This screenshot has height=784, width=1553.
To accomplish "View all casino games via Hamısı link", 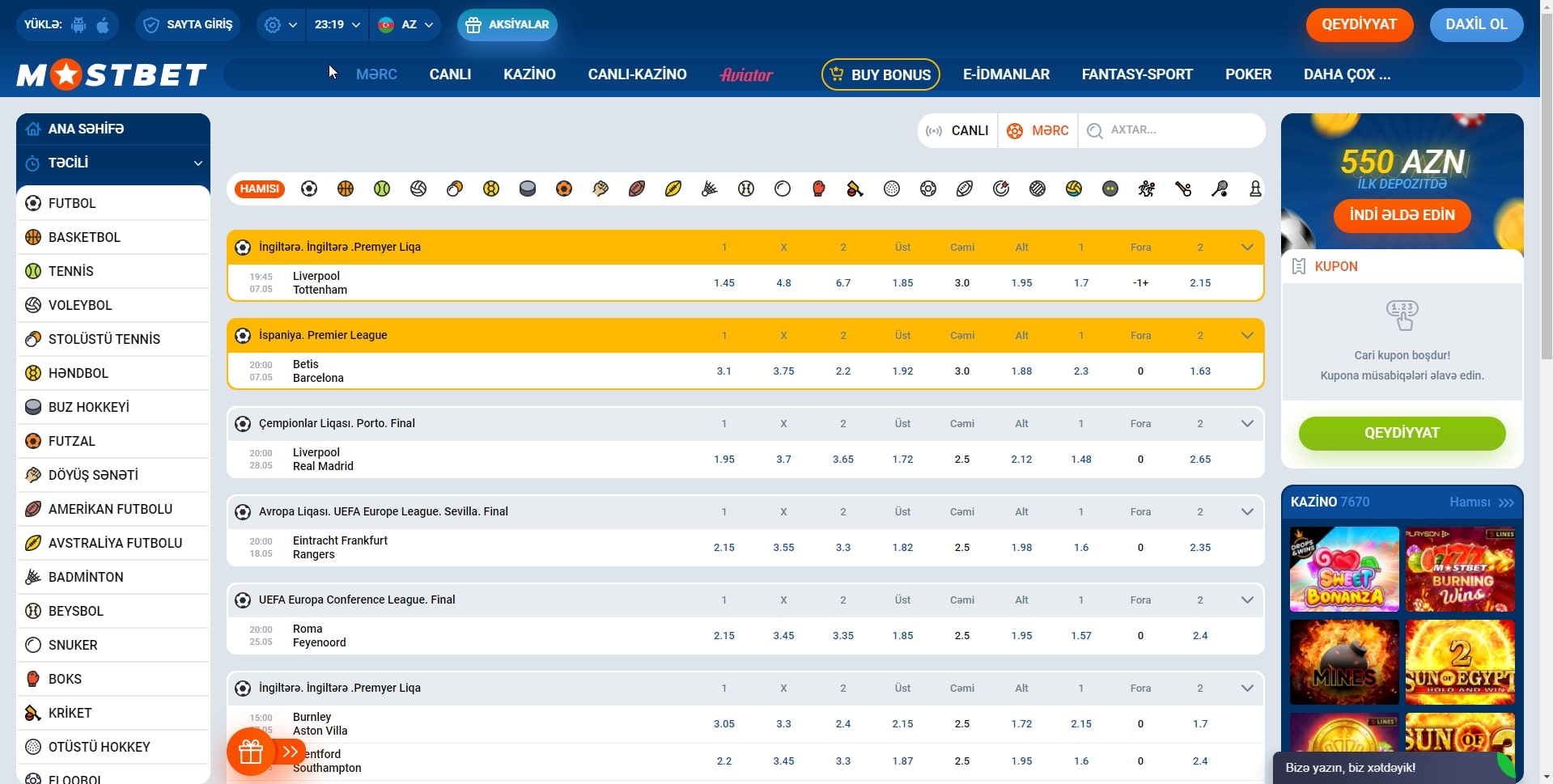I will click(x=1482, y=502).
